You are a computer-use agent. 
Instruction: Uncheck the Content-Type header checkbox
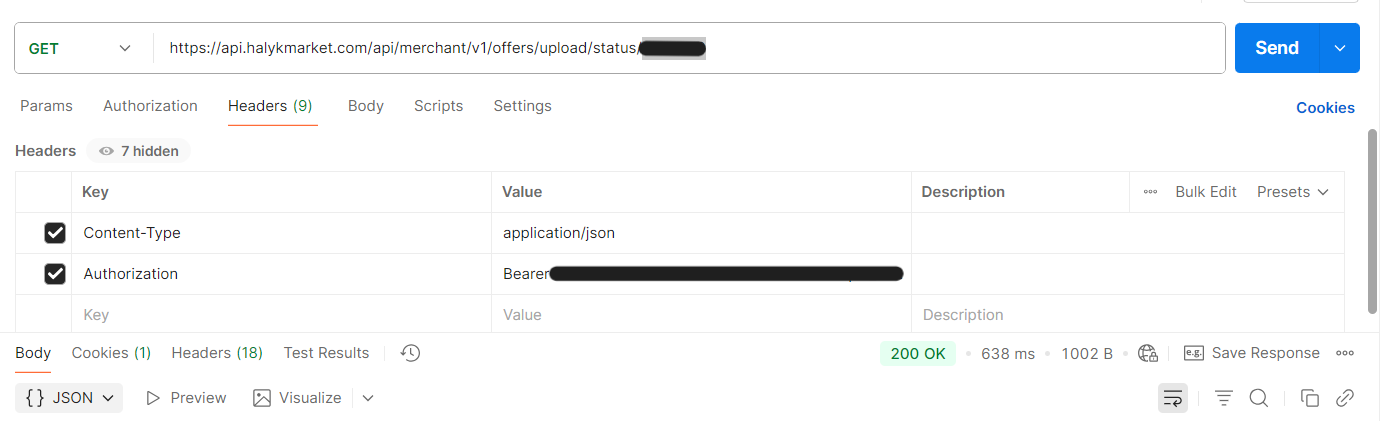[x=55, y=233]
